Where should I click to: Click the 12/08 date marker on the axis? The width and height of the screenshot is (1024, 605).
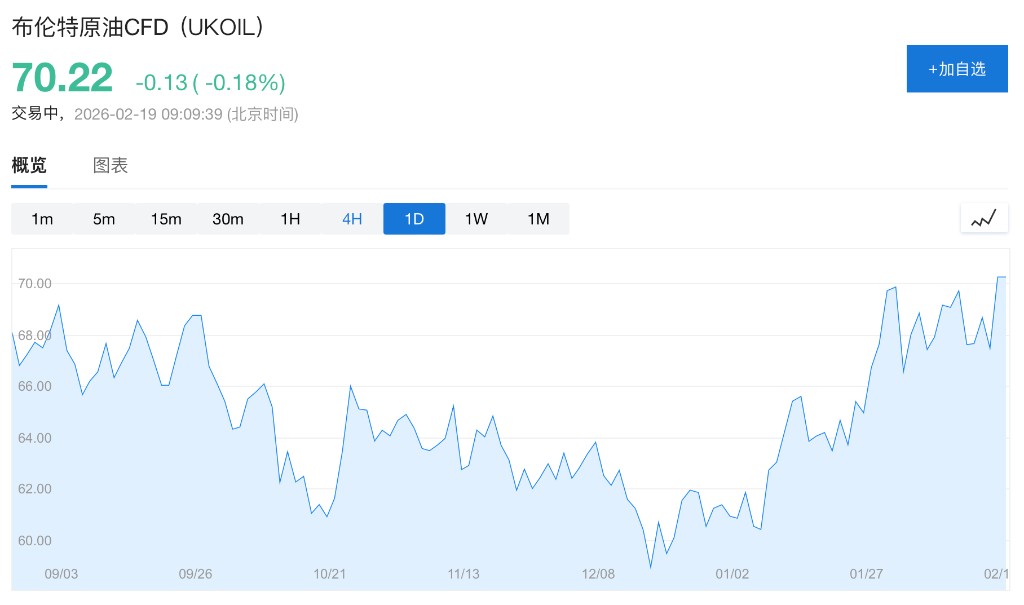pos(598,574)
